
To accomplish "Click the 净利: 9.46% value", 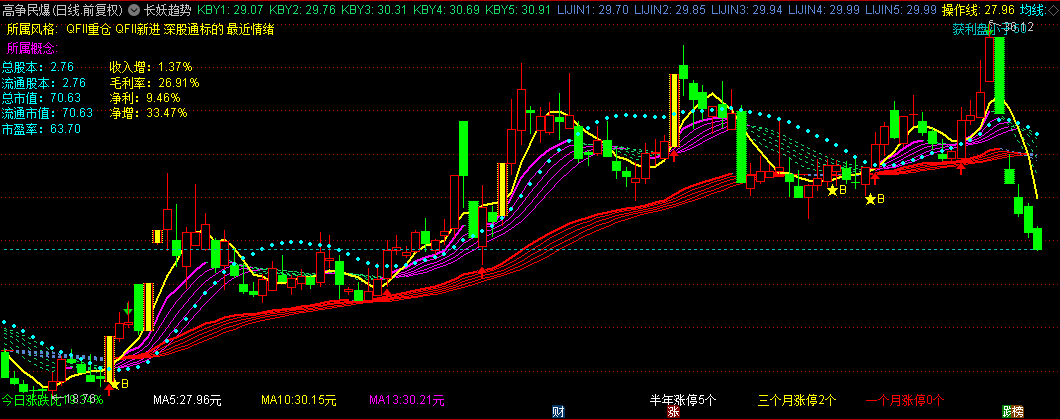I will point(145,98).
